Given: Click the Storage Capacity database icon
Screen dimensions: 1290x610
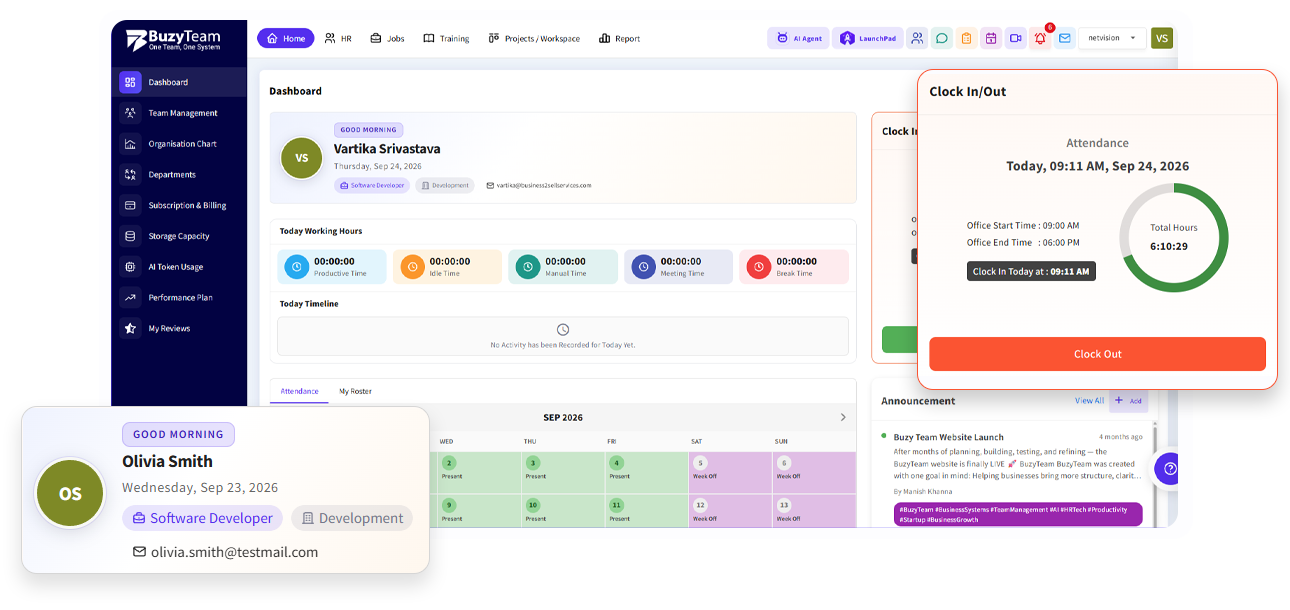Looking at the screenshot, I should pyautogui.click(x=129, y=236).
